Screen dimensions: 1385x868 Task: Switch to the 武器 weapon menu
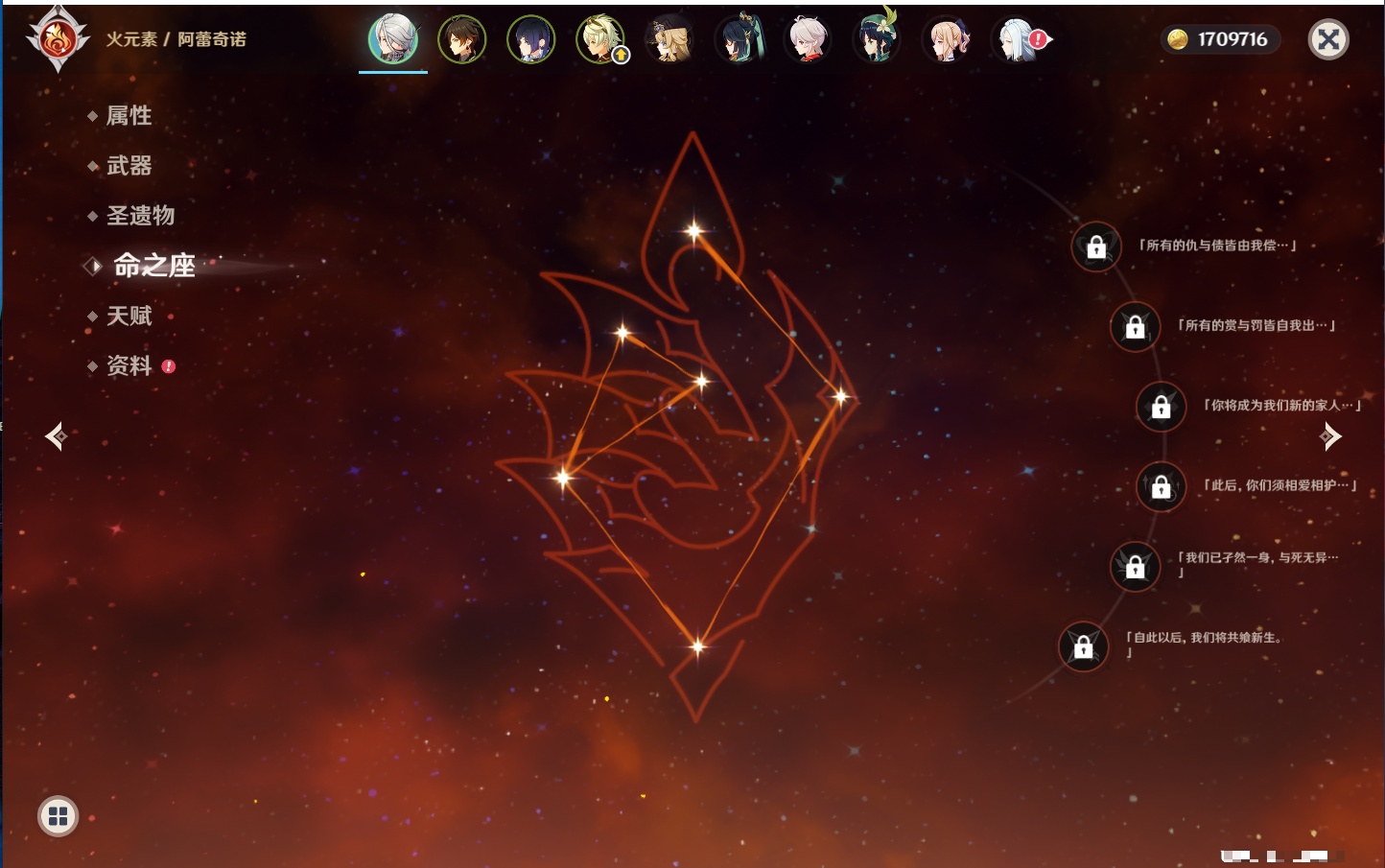[x=129, y=166]
